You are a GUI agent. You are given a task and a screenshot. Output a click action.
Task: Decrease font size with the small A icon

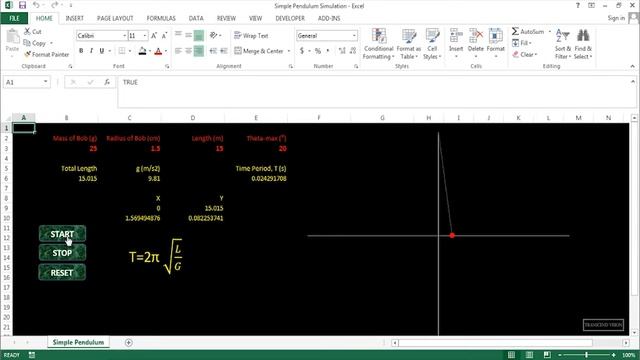point(164,36)
